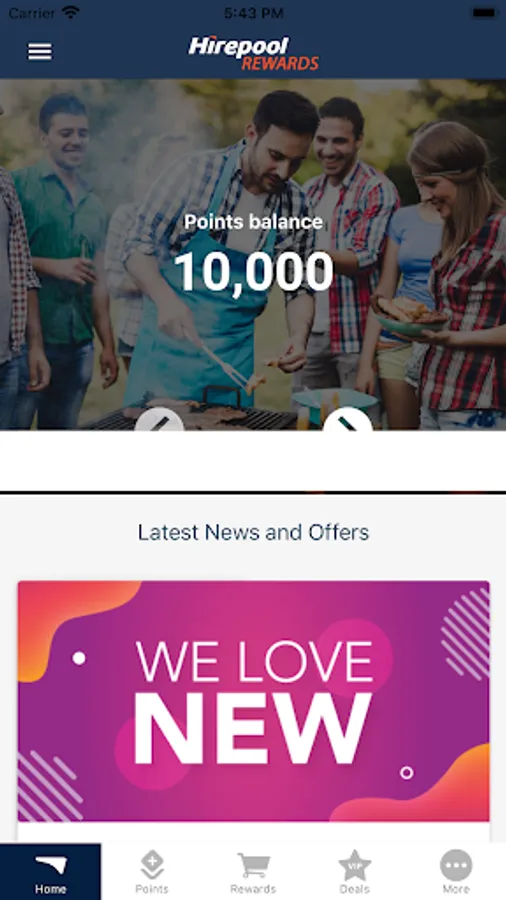Tap the battery indicator in status bar
This screenshot has height=900, width=506.
[485, 13]
